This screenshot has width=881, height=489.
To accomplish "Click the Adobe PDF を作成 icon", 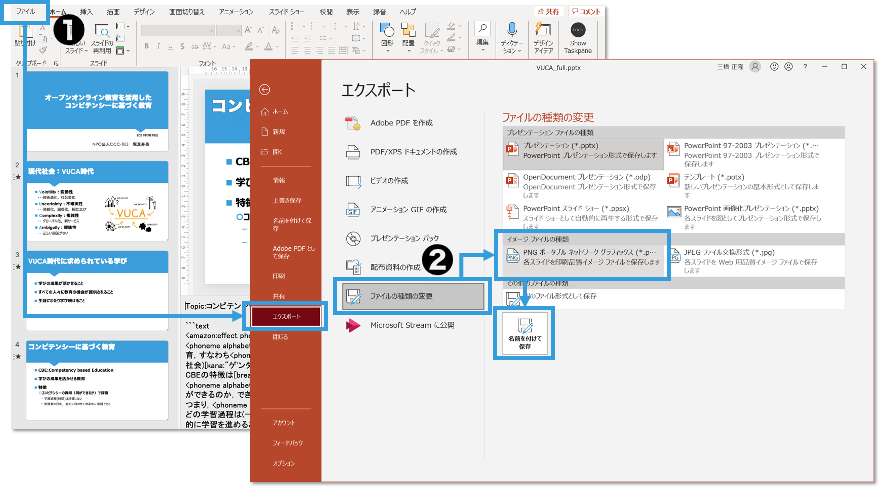I will (352, 122).
